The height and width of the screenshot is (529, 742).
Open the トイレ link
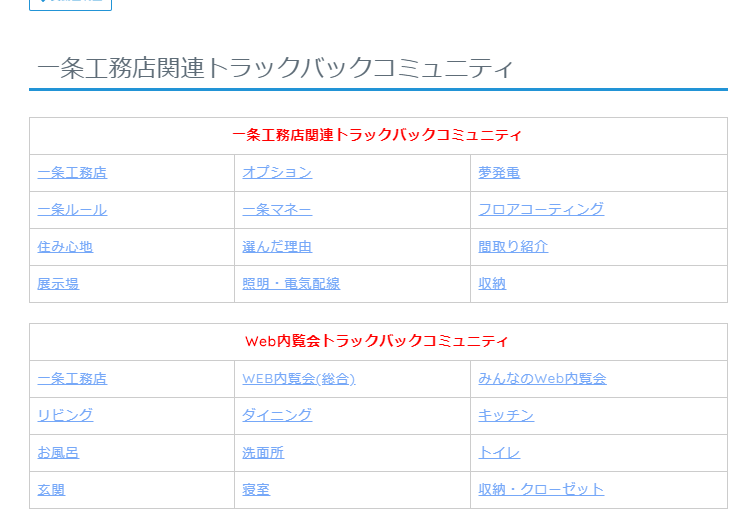click(x=499, y=453)
